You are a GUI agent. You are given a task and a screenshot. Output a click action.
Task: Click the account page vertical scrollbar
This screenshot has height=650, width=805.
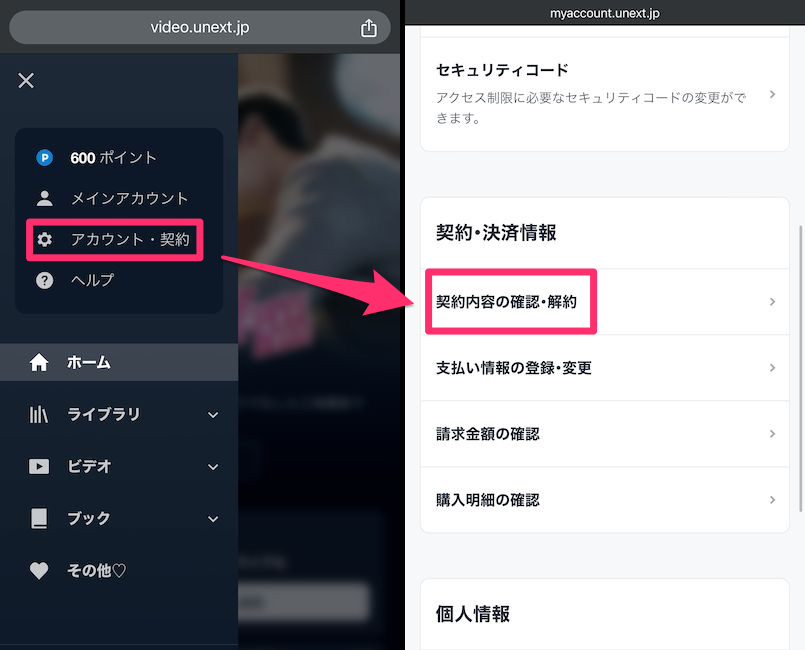pos(800,368)
